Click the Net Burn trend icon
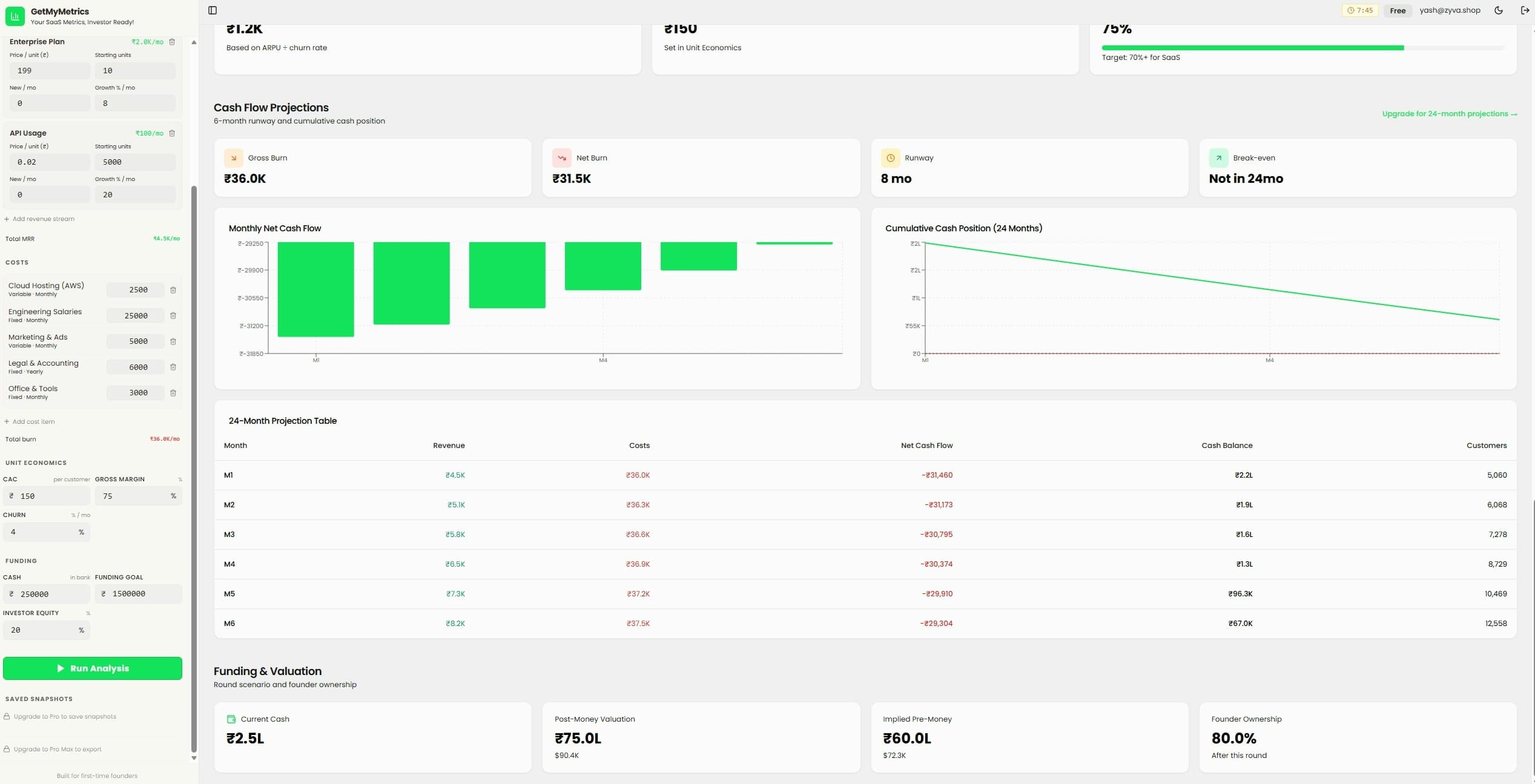Image resolution: width=1535 pixels, height=784 pixels. point(562,157)
